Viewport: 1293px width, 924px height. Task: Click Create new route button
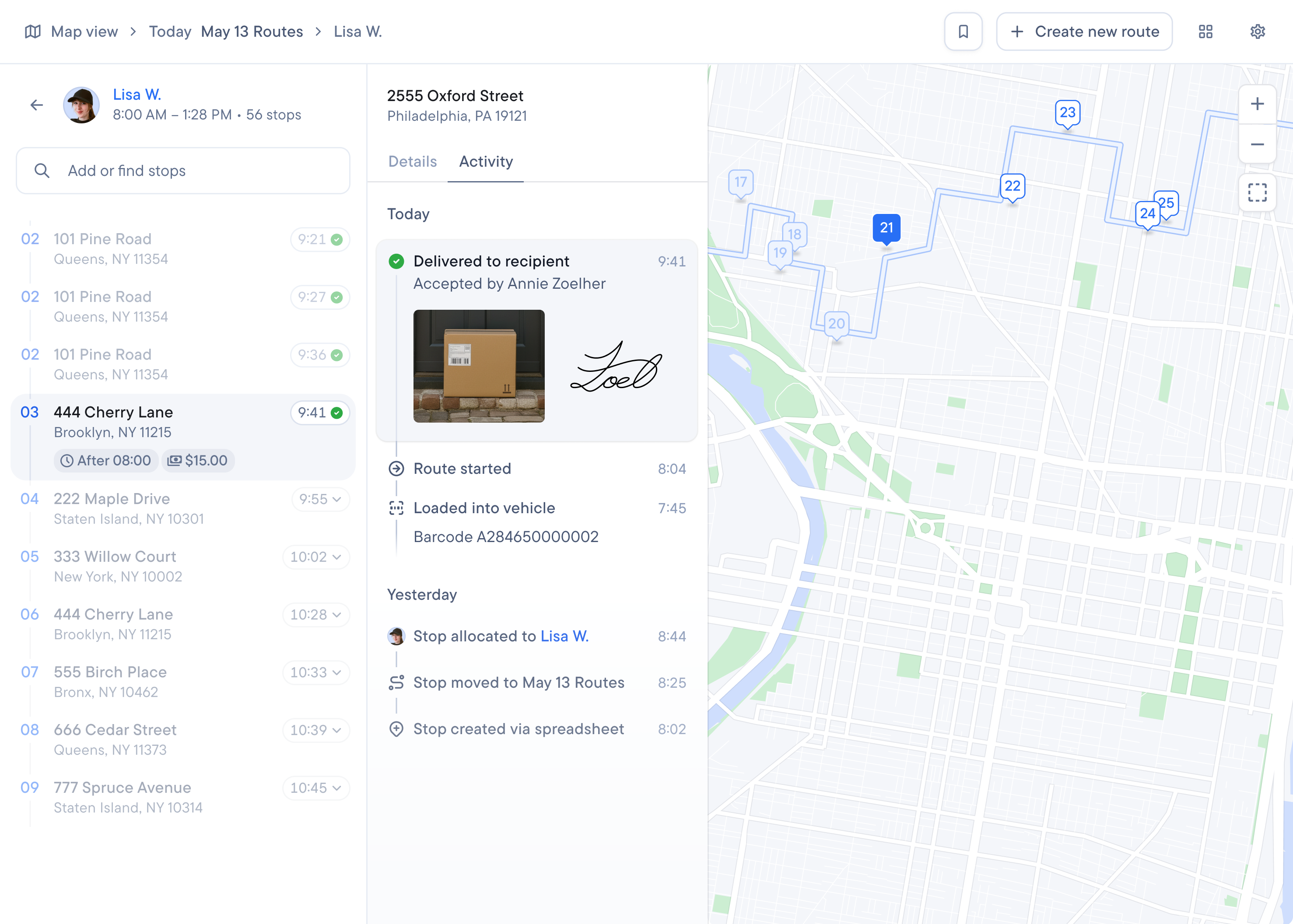coord(1084,31)
